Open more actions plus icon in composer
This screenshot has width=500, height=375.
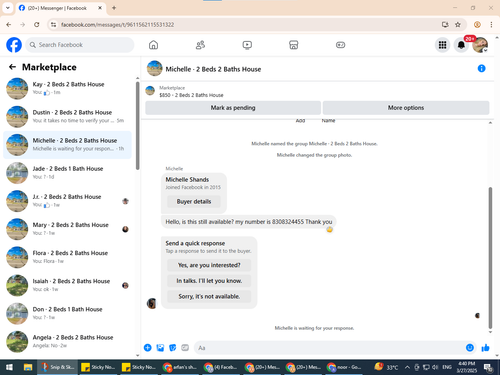point(147,348)
